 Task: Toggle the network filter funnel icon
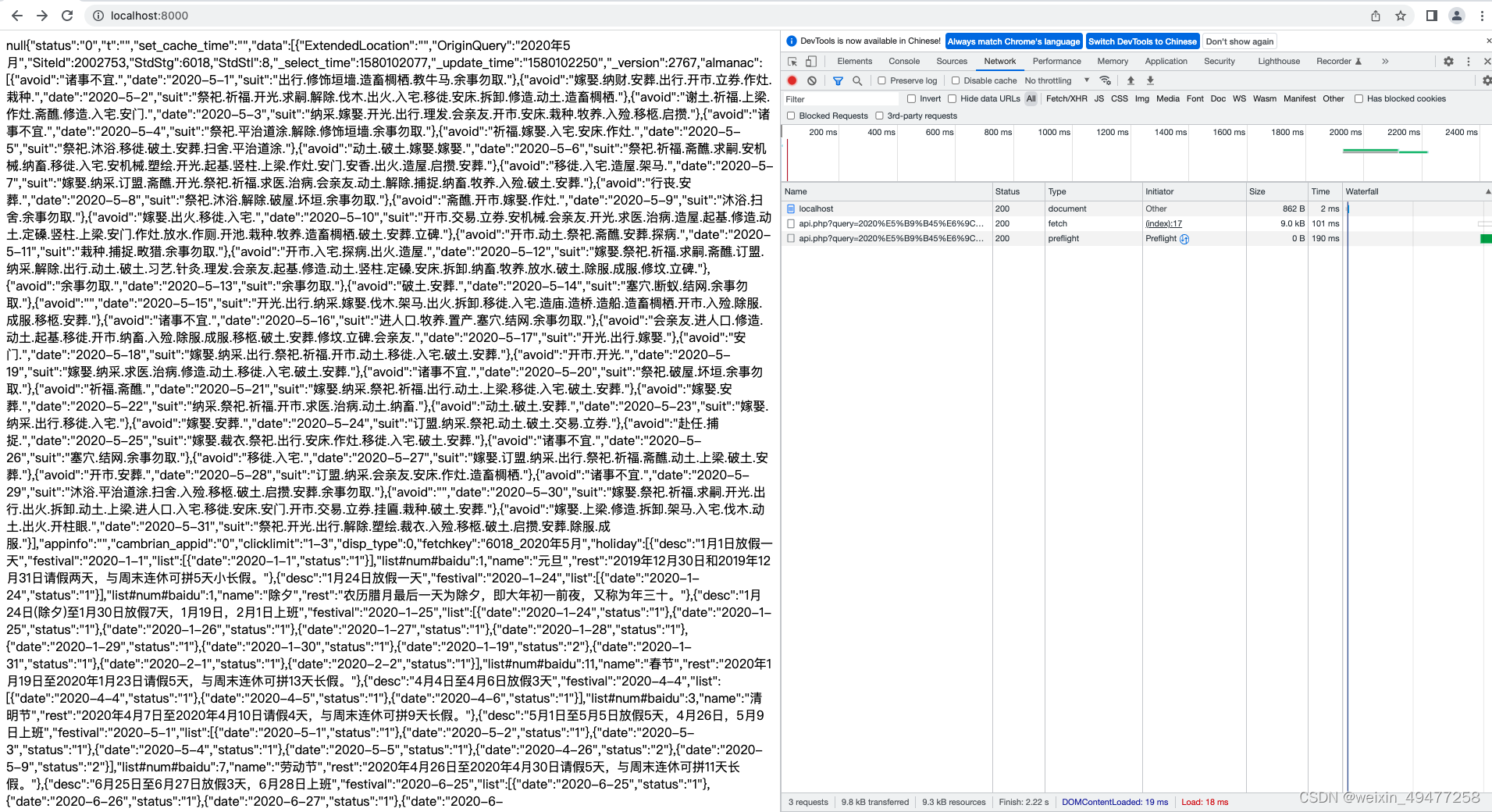coord(838,80)
